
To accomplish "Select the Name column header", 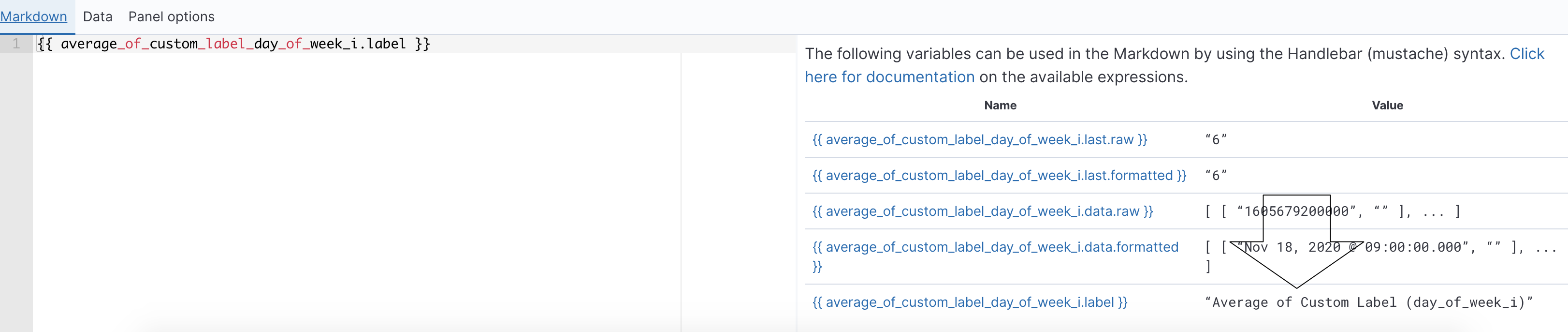I will coord(1000,106).
